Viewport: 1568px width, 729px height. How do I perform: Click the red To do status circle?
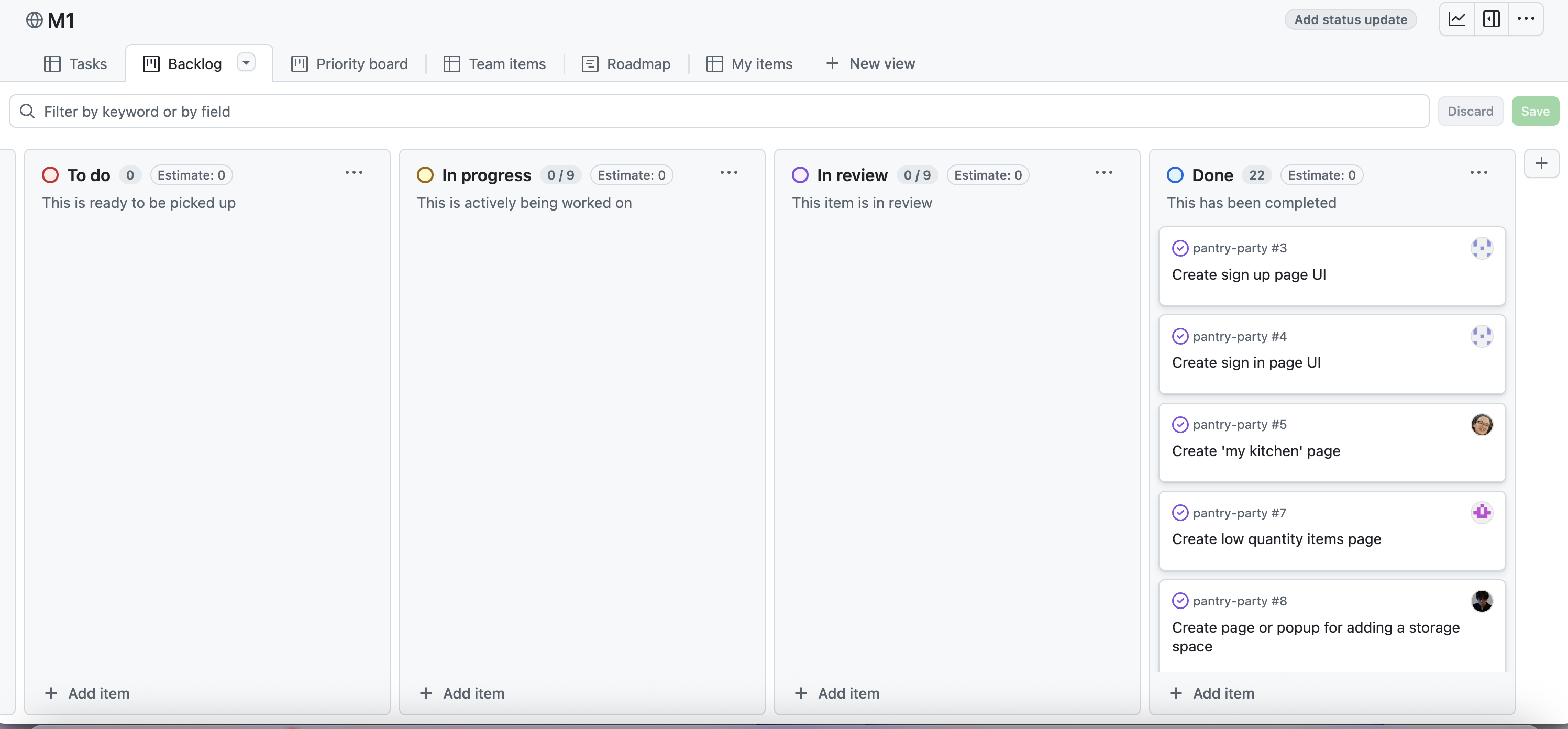[x=50, y=175]
